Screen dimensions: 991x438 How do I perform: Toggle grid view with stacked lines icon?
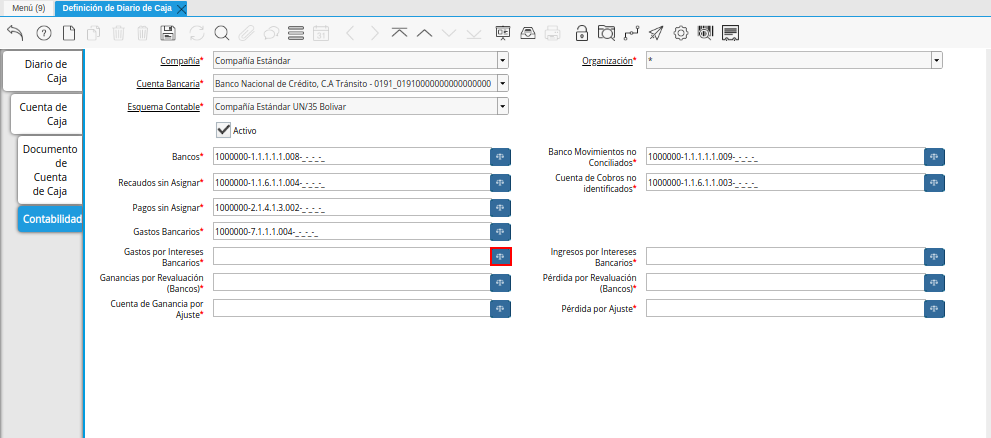point(296,33)
